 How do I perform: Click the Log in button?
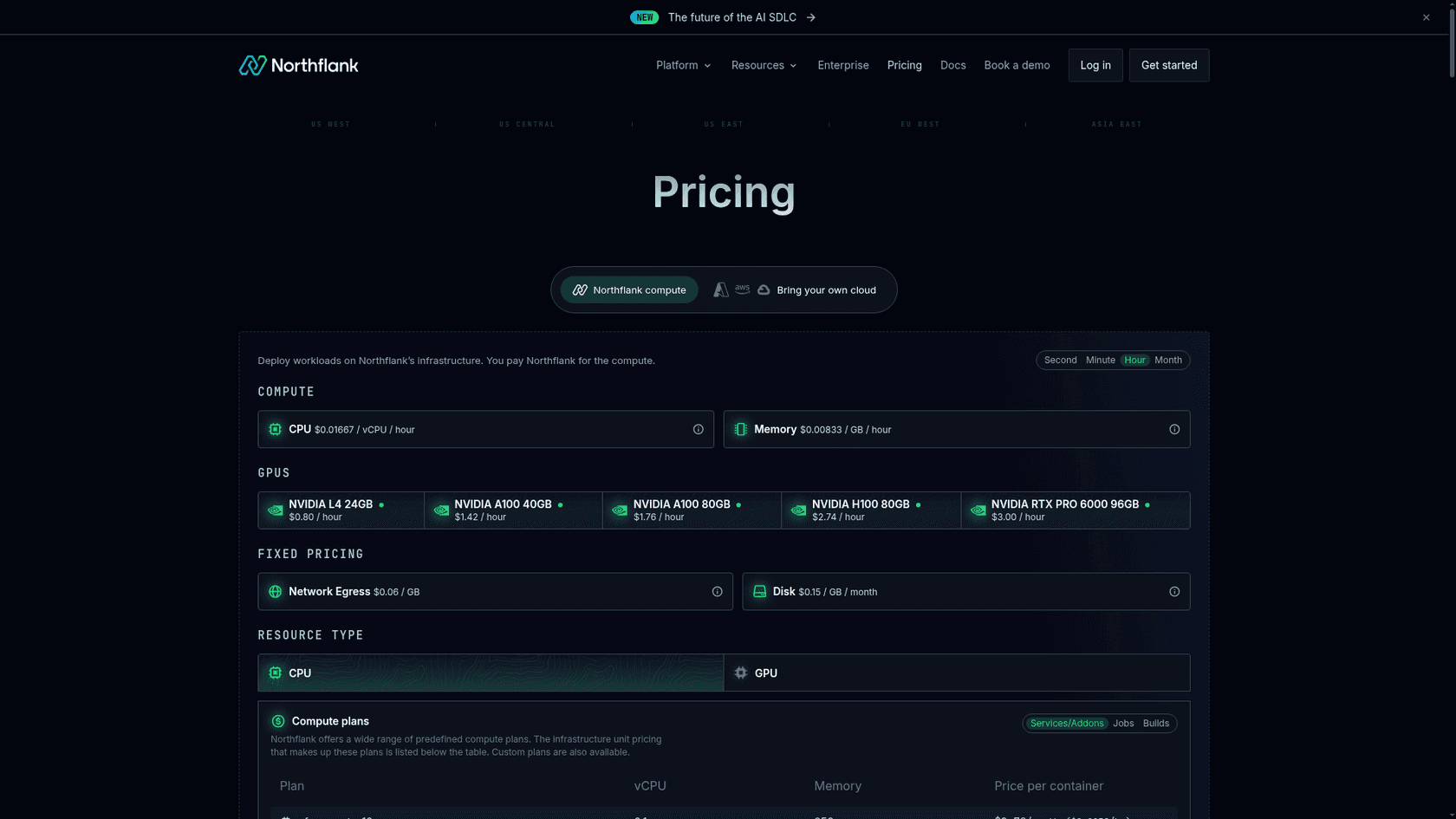pos(1095,65)
